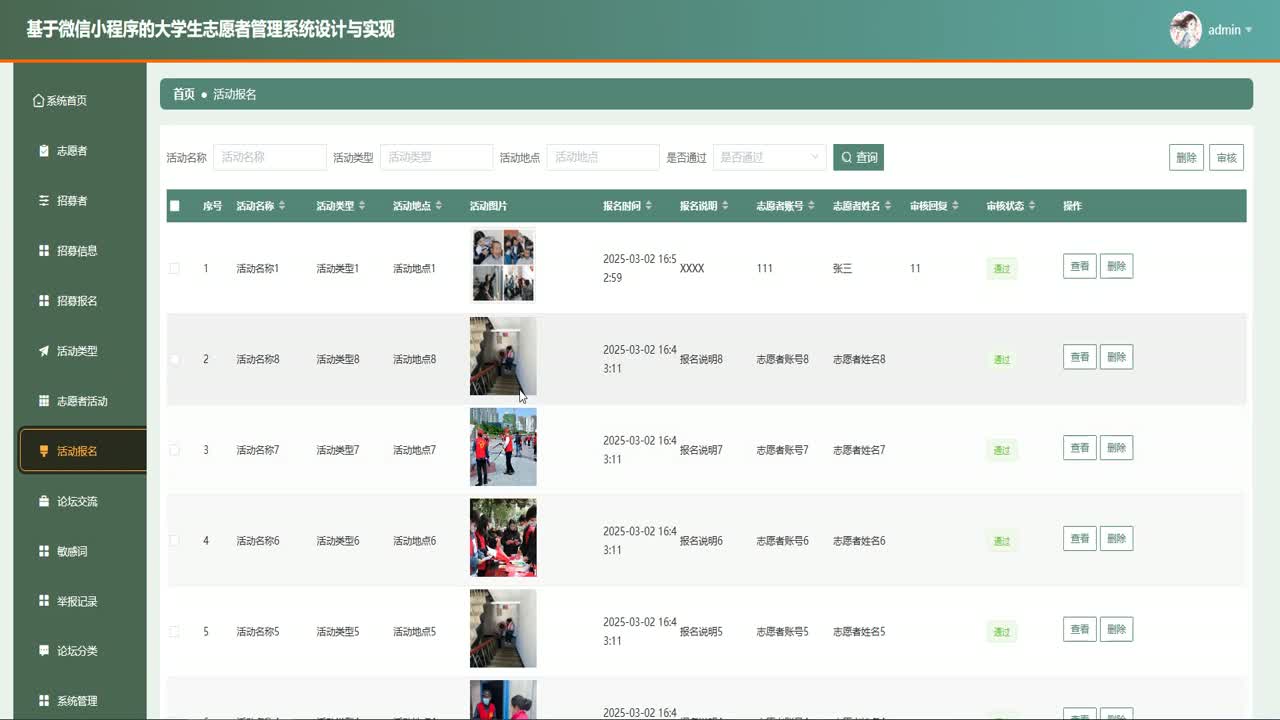Click the sliders icon beside 招募者

[44, 201]
